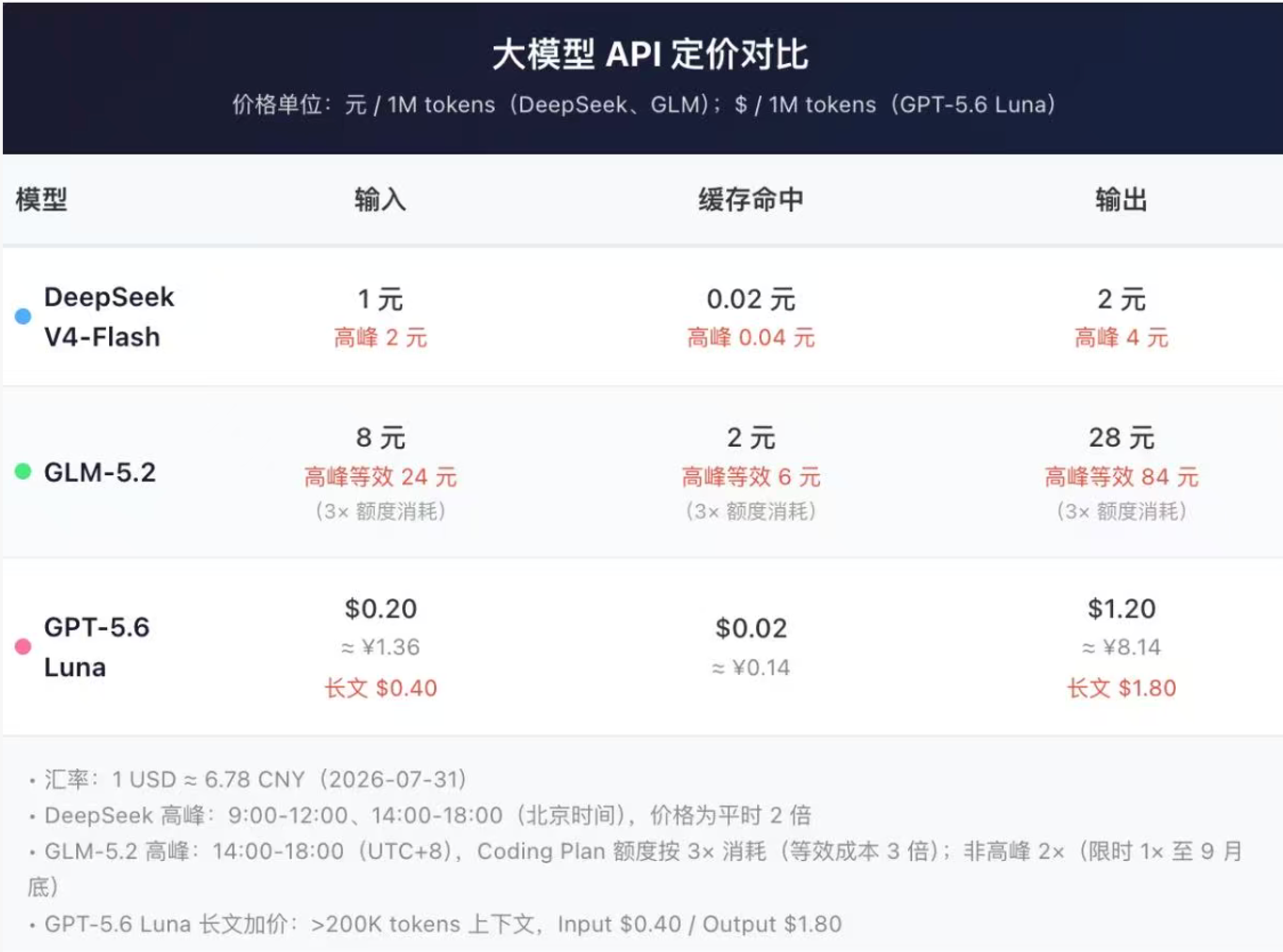Click the green dot beside GLM-5.2
The image size is (1283, 952).
point(23,471)
